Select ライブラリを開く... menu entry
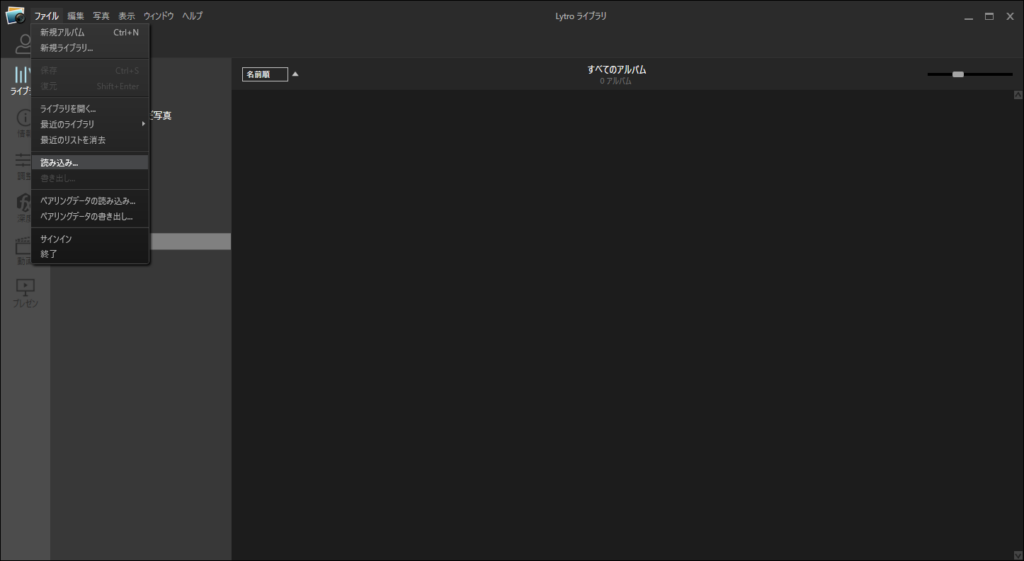The height and width of the screenshot is (561, 1024). pos(90,108)
